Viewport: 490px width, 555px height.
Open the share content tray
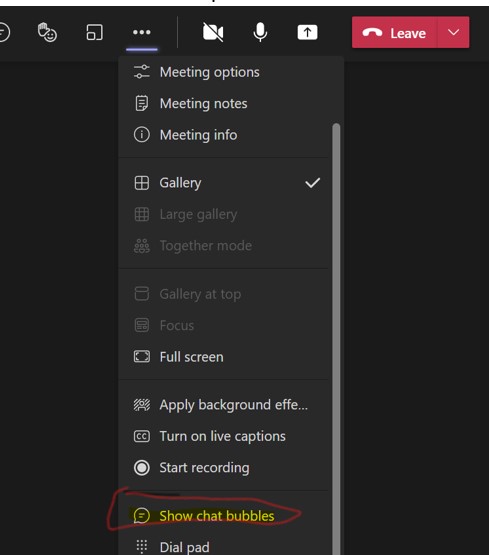tap(307, 33)
